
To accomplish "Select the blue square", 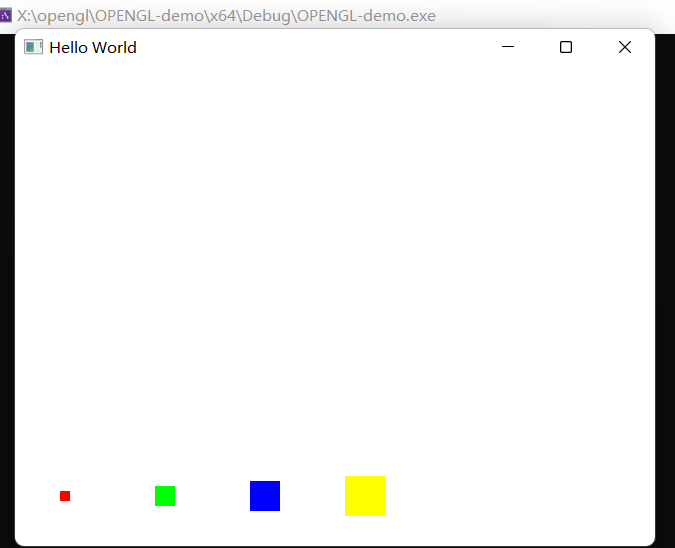I will [265, 496].
